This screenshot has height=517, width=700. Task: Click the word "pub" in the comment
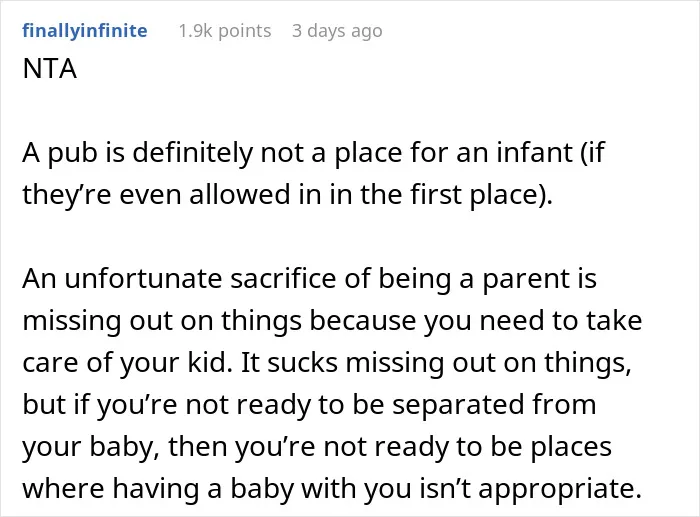(72, 153)
